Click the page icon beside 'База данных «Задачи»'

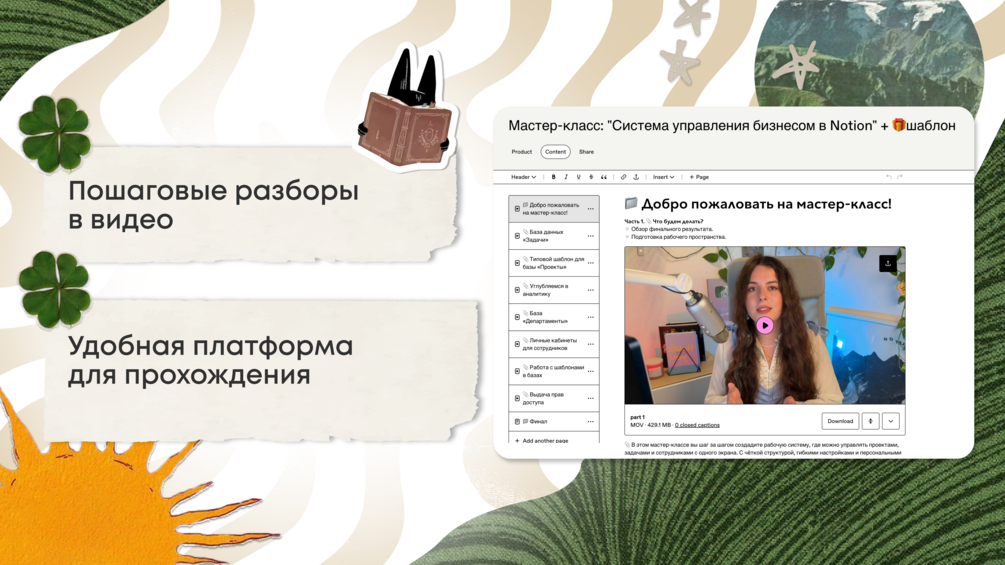pos(517,236)
